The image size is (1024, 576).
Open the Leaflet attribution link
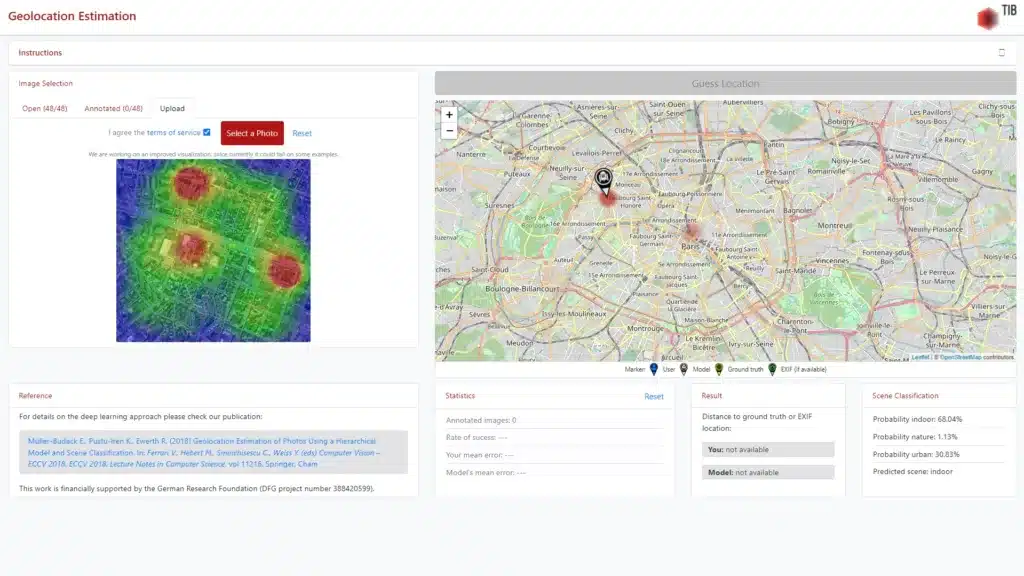point(920,357)
